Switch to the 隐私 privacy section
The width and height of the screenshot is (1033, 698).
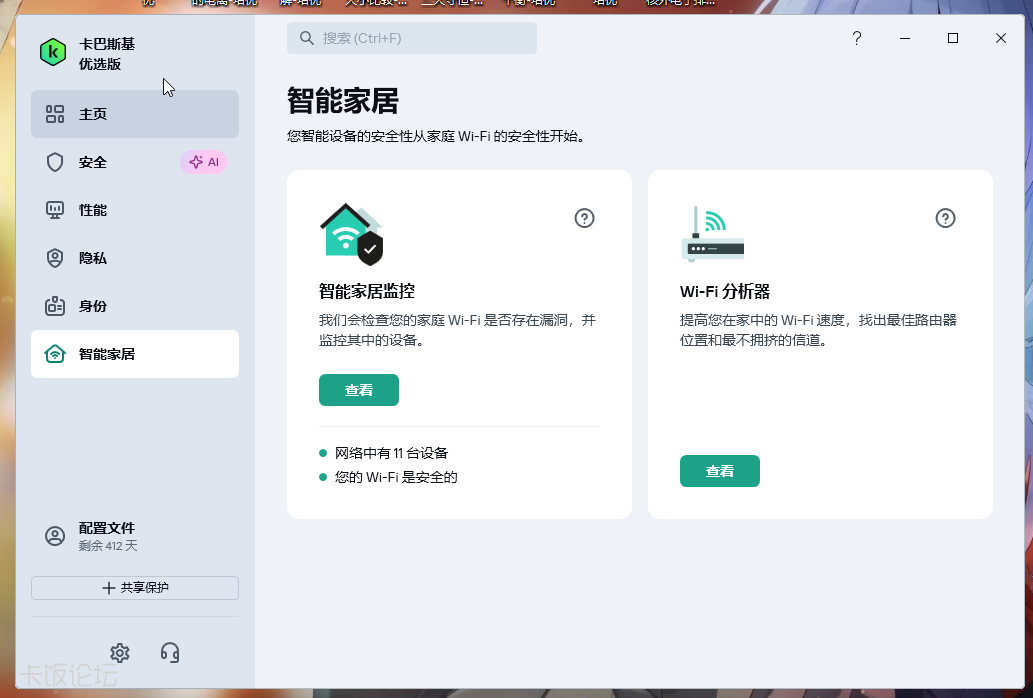(x=134, y=258)
